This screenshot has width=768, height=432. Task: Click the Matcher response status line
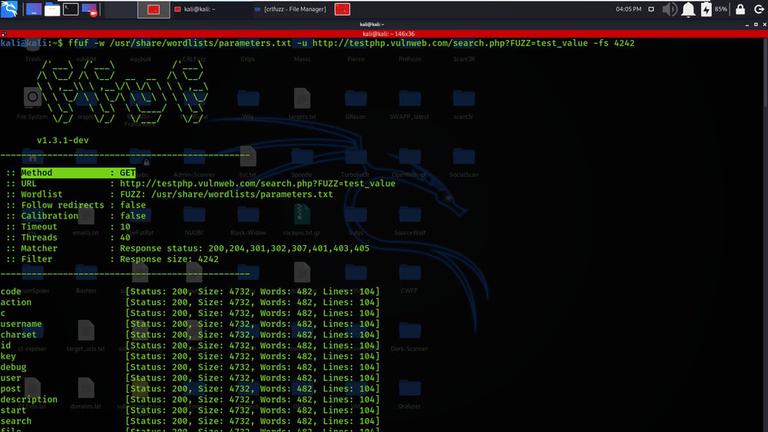pos(188,248)
